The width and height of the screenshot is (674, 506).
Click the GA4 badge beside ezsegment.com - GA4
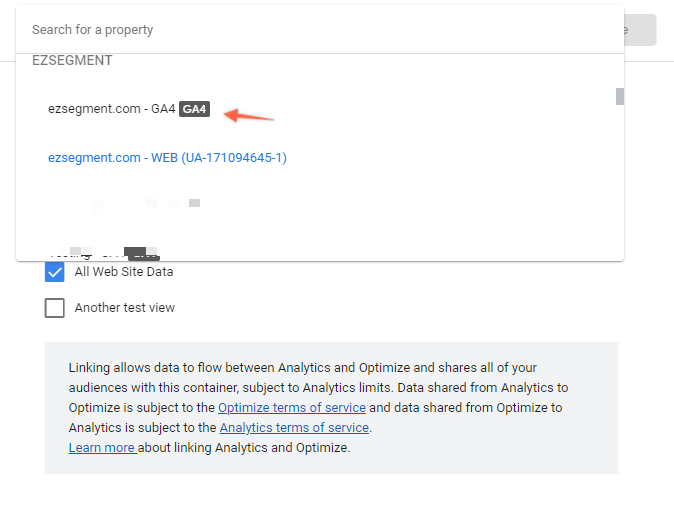(194, 109)
